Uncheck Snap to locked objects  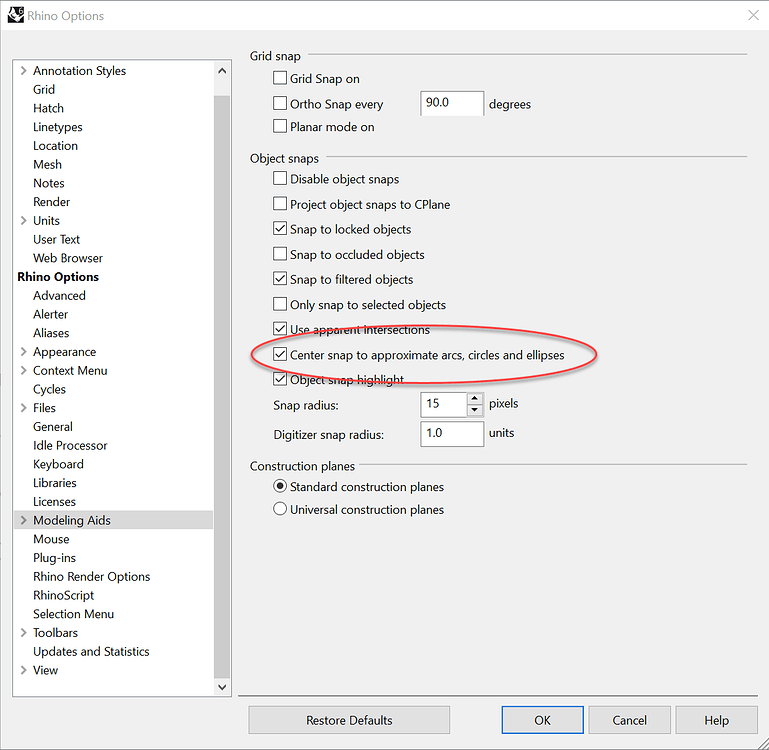(280, 229)
